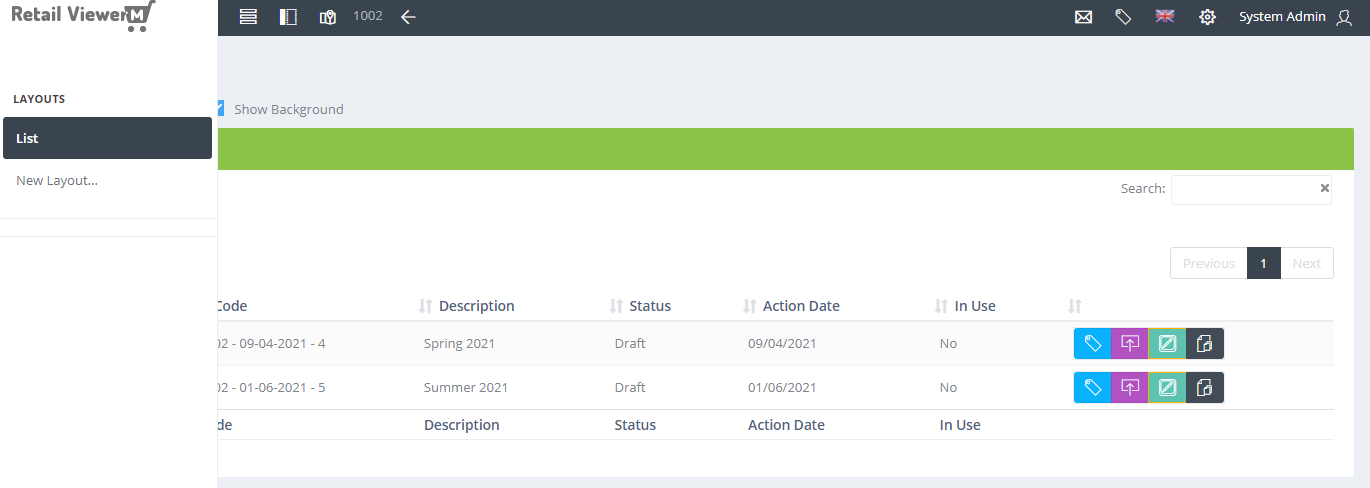Copy the Summer 2021 layout using dark icon
1370x488 pixels.
coord(1205,387)
